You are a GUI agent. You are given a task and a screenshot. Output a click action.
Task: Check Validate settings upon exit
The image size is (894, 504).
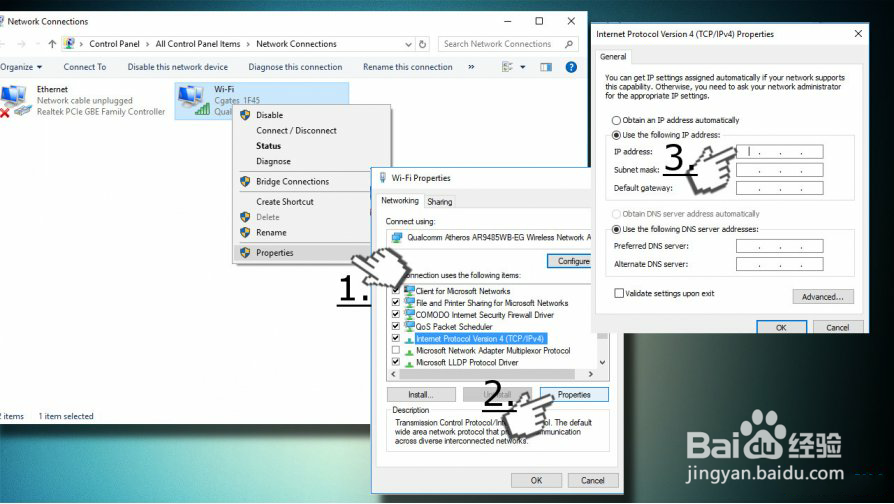[619, 293]
